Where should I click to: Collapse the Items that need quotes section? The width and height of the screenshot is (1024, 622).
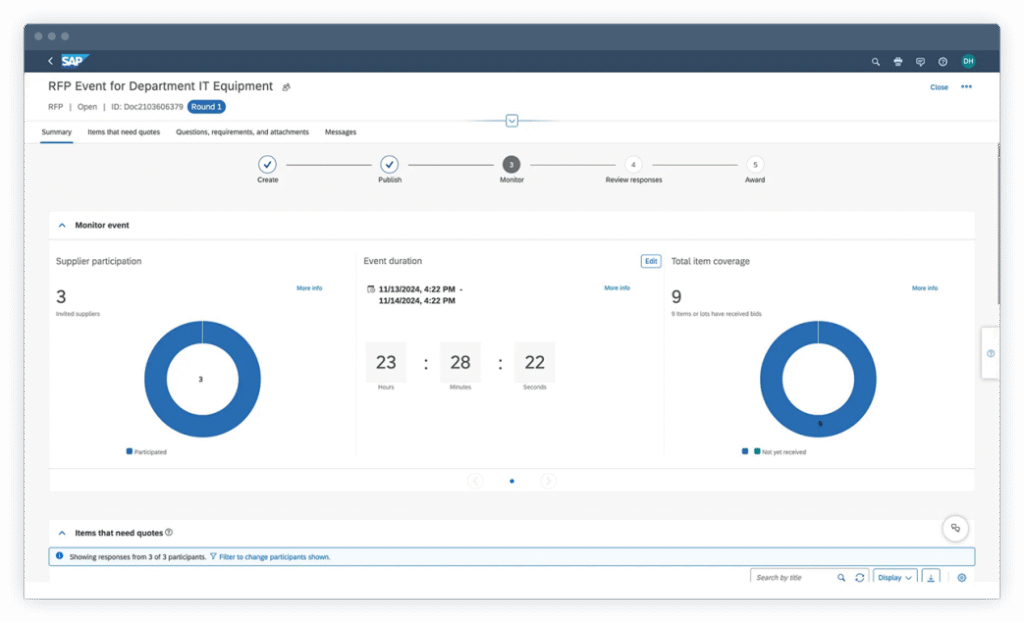click(62, 534)
